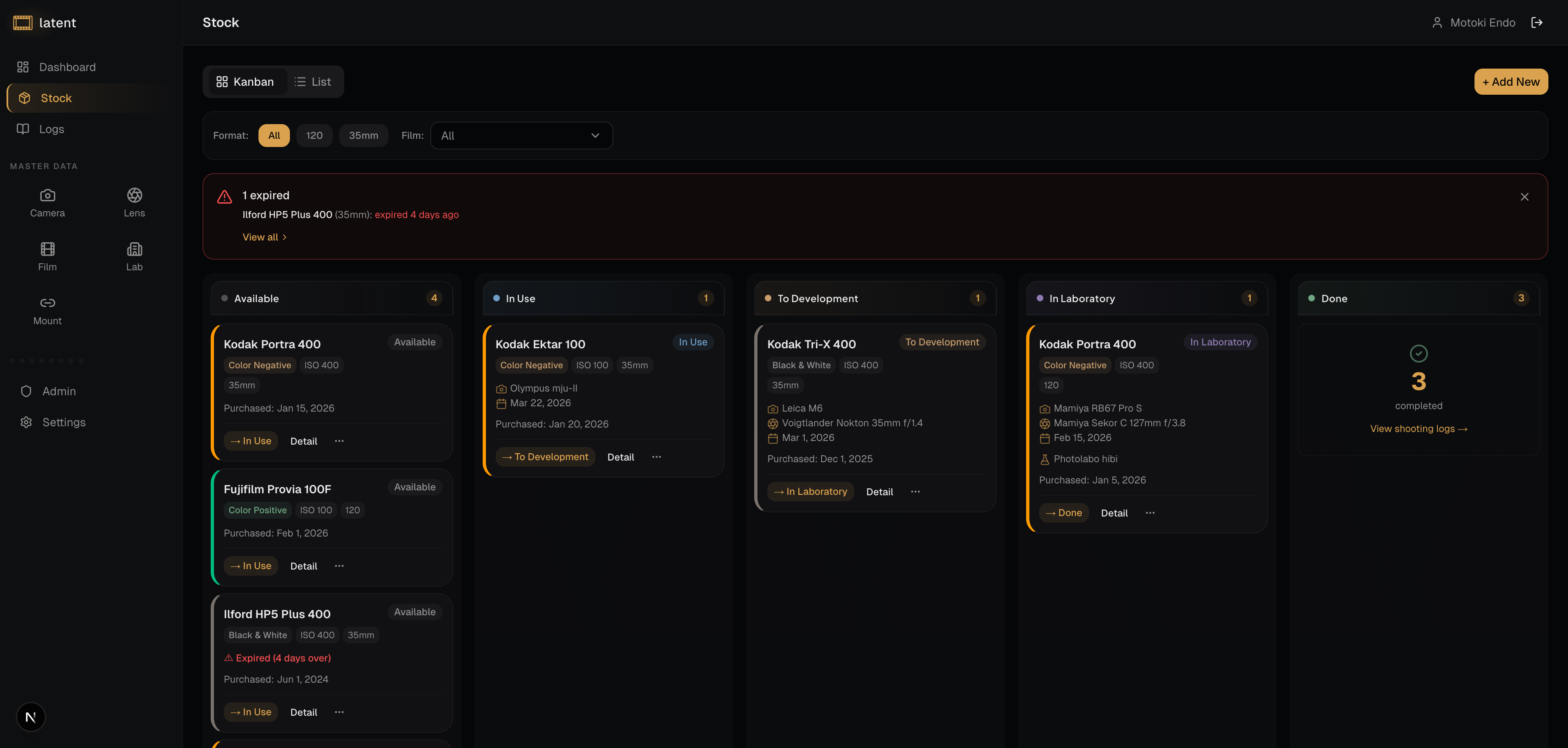Open the Camera master data icon
1568x748 pixels.
coord(47,203)
